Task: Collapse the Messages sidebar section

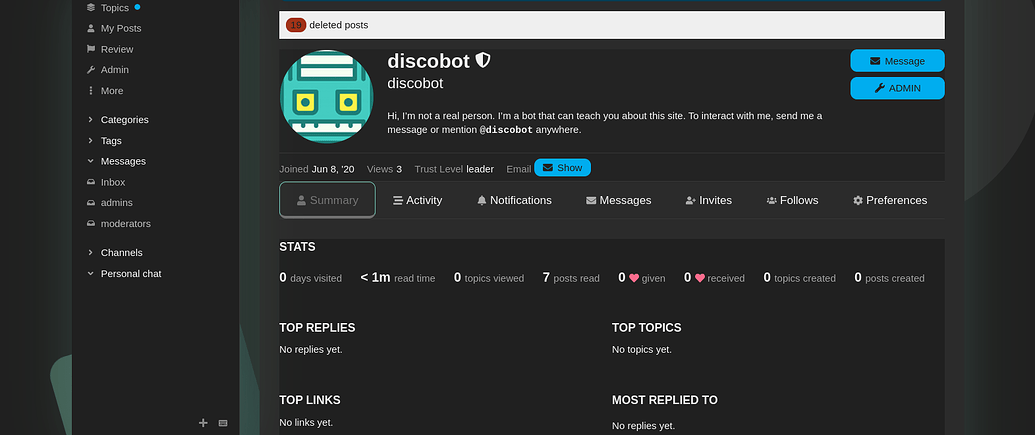Action: point(122,161)
